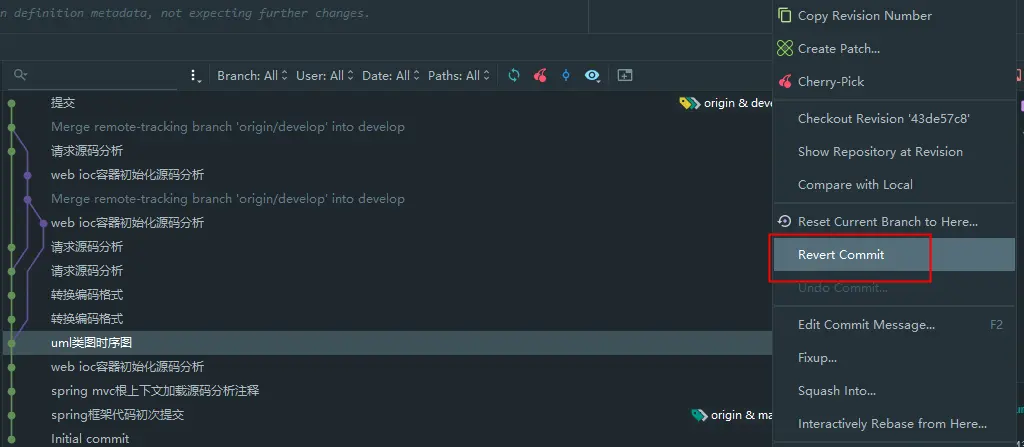This screenshot has height=447, width=1024.
Task: Open the Branch: All filter dropdown
Action: pos(252,76)
